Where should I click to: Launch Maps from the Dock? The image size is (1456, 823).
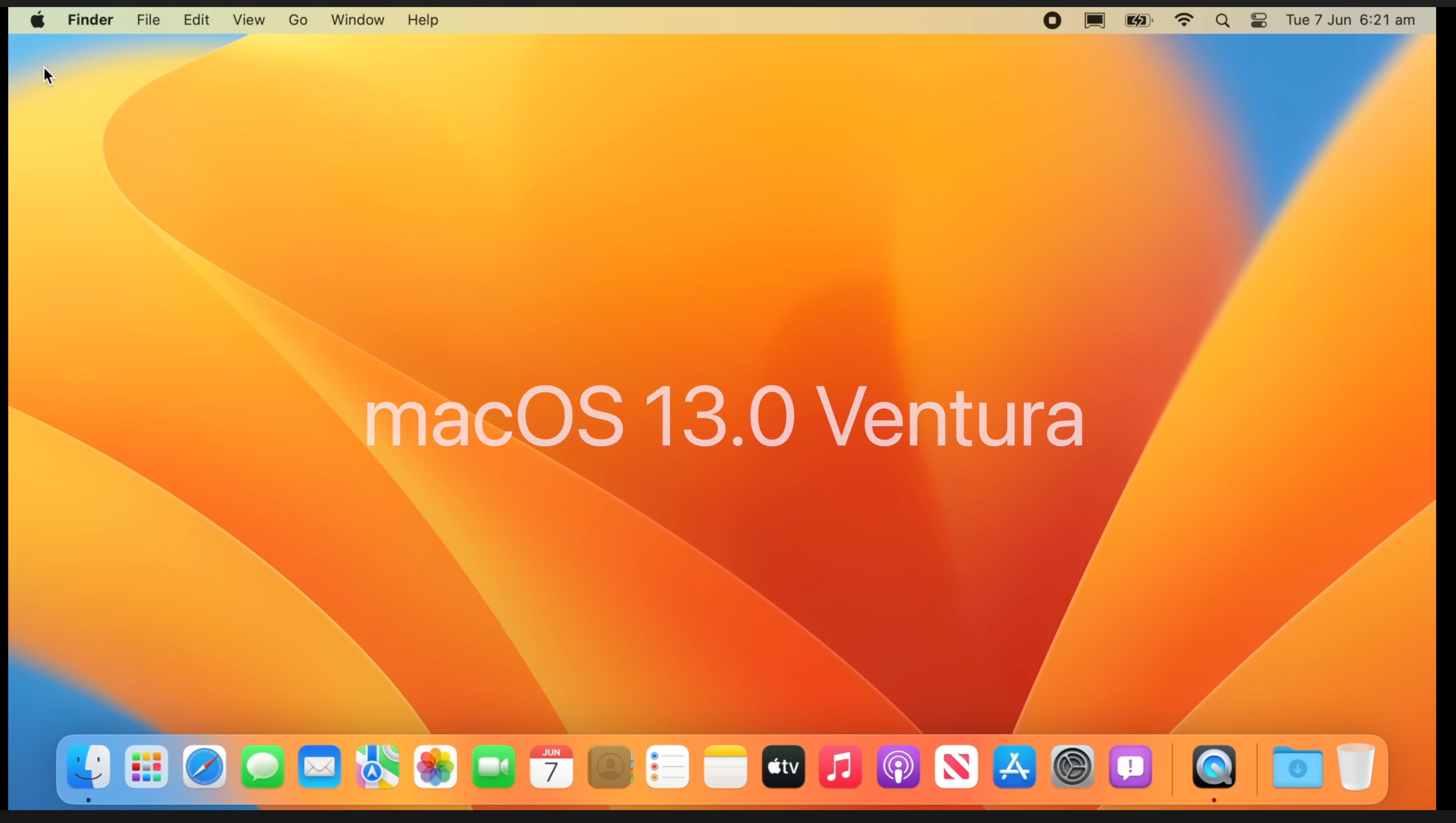pos(378,767)
